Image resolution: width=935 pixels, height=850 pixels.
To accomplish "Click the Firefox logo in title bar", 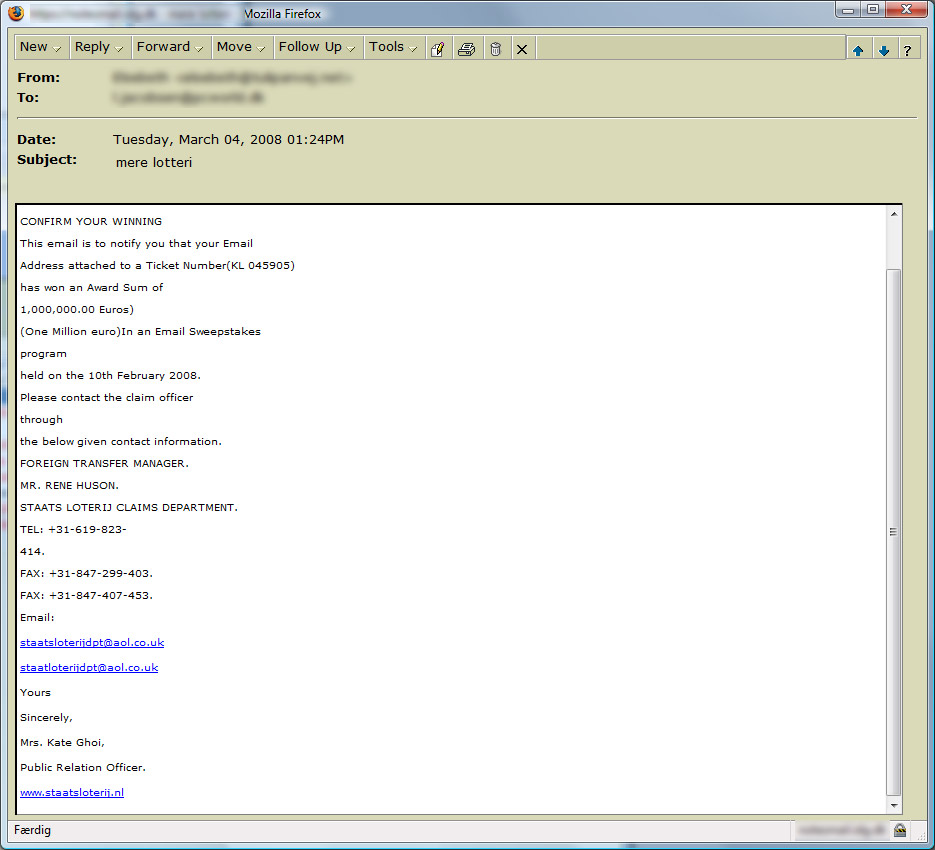I will click(16, 12).
